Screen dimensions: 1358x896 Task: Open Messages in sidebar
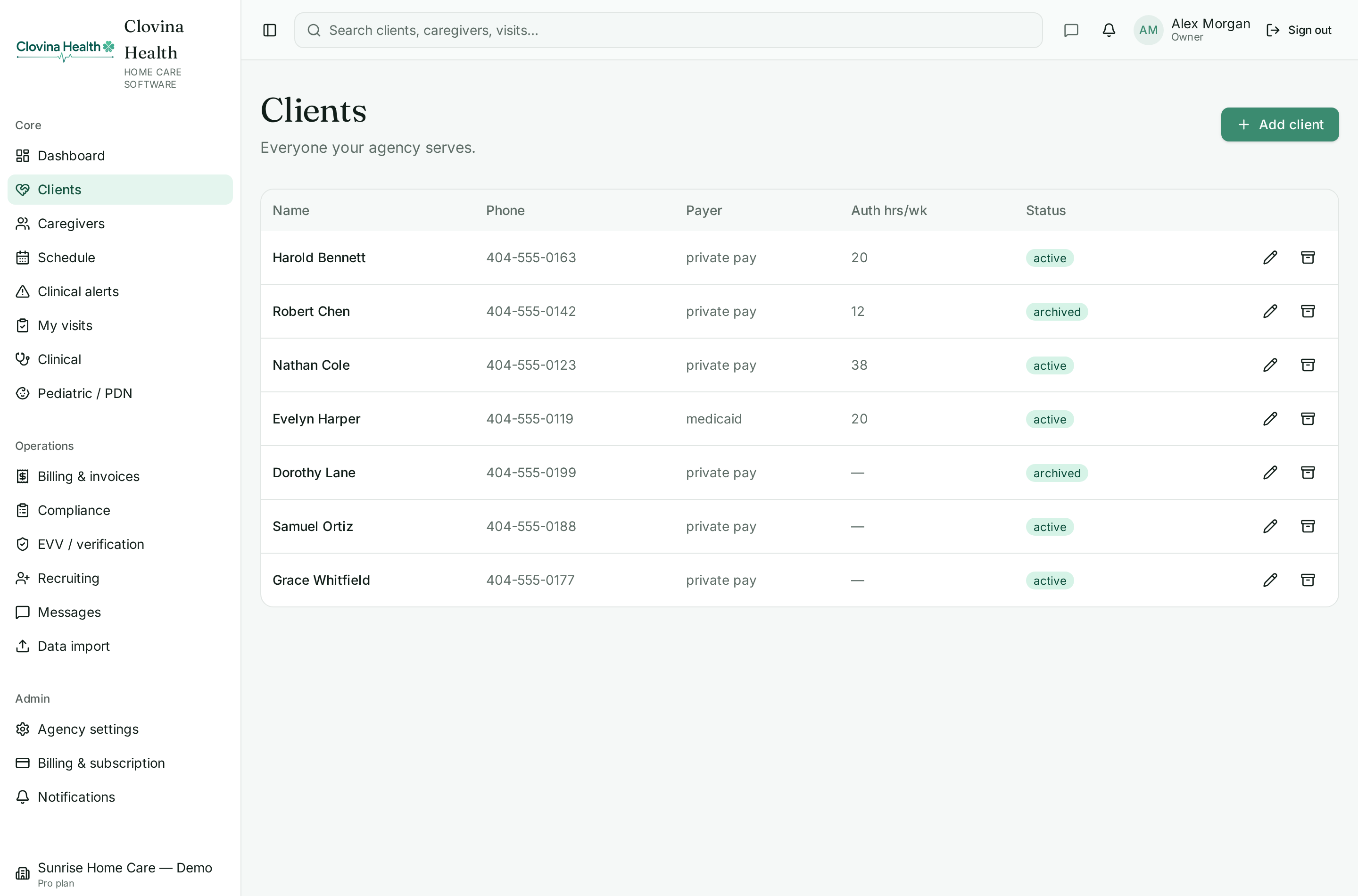(120, 613)
